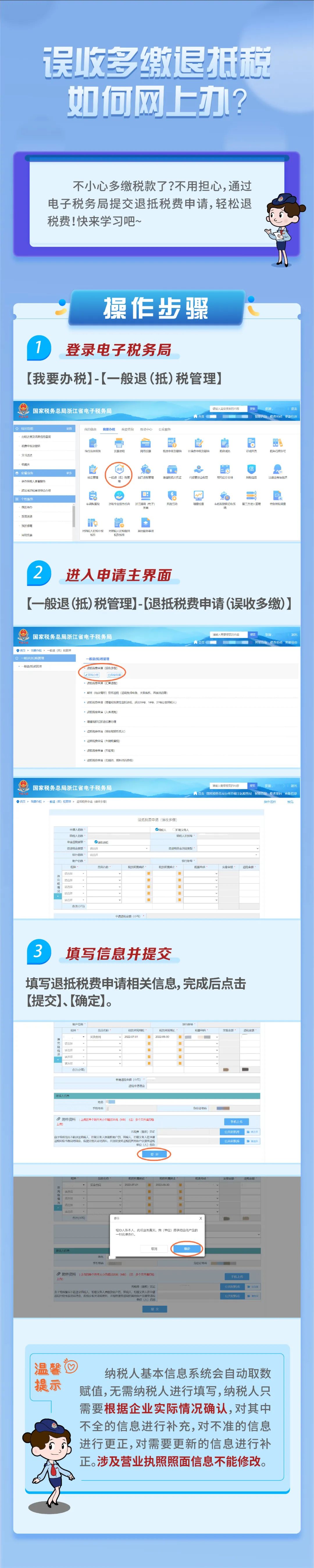Open 退抵税费申请（汇算清缴）entry
Viewport: 314px width, 1568px height.
coord(102,683)
